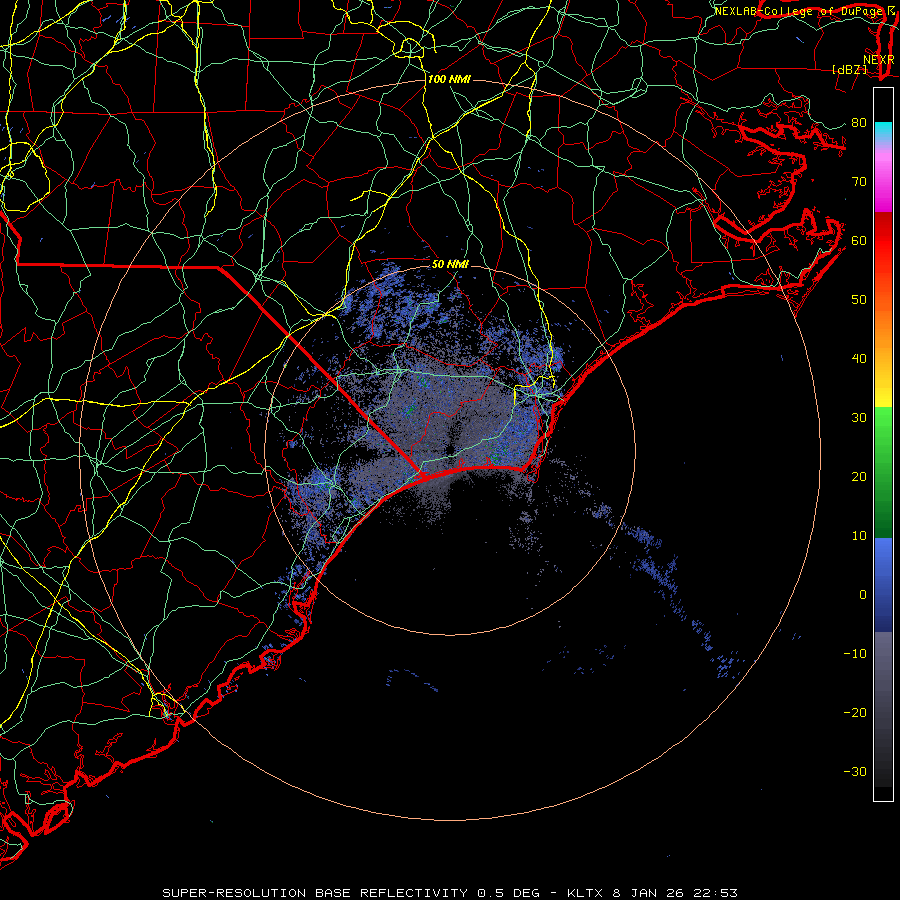Click the 80 value on reflectivity scale

click(x=859, y=123)
